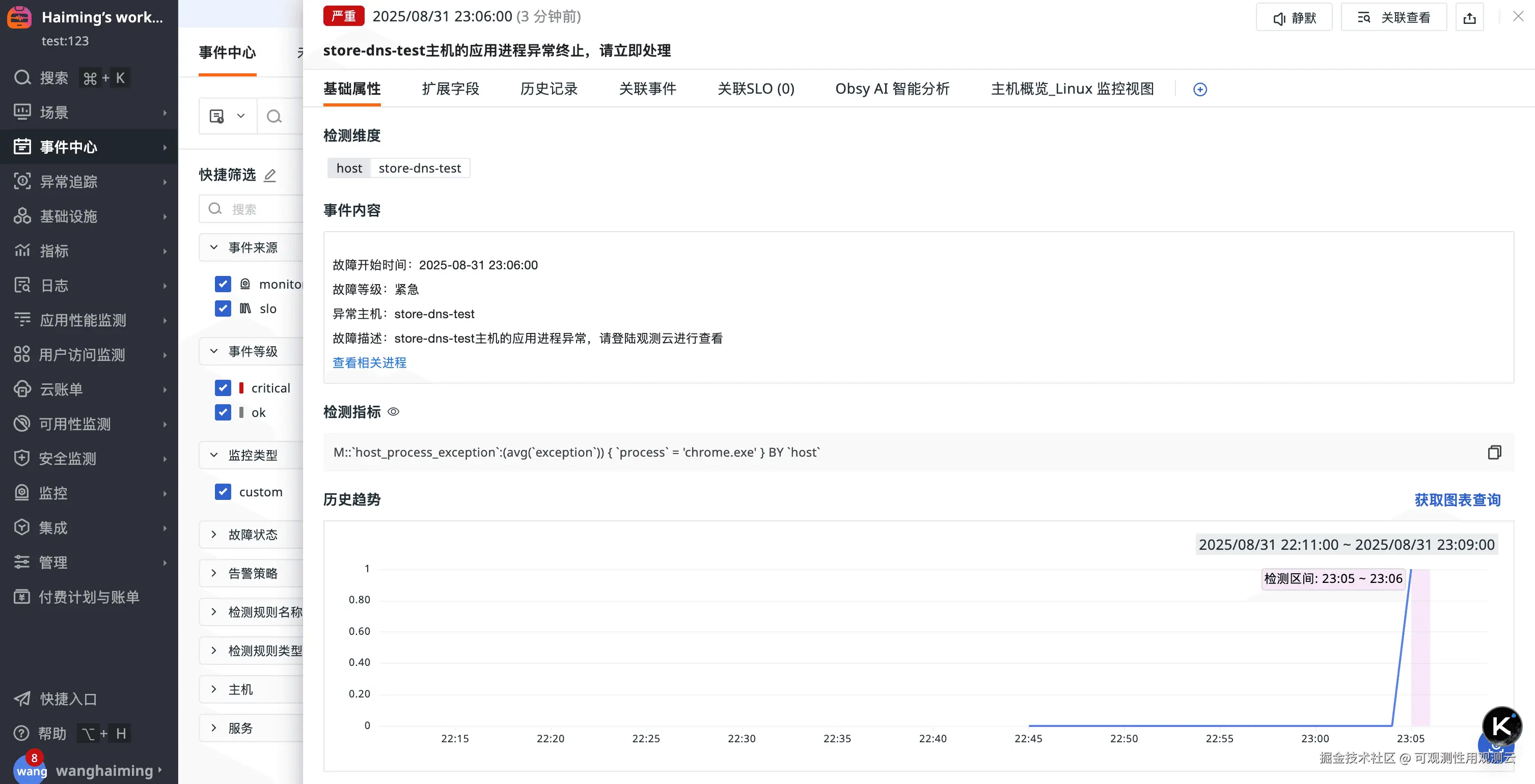The height and width of the screenshot is (784, 1535).
Task: Click the copy query icon in 检测指标 box
Action: click(x=1494, y=452)
